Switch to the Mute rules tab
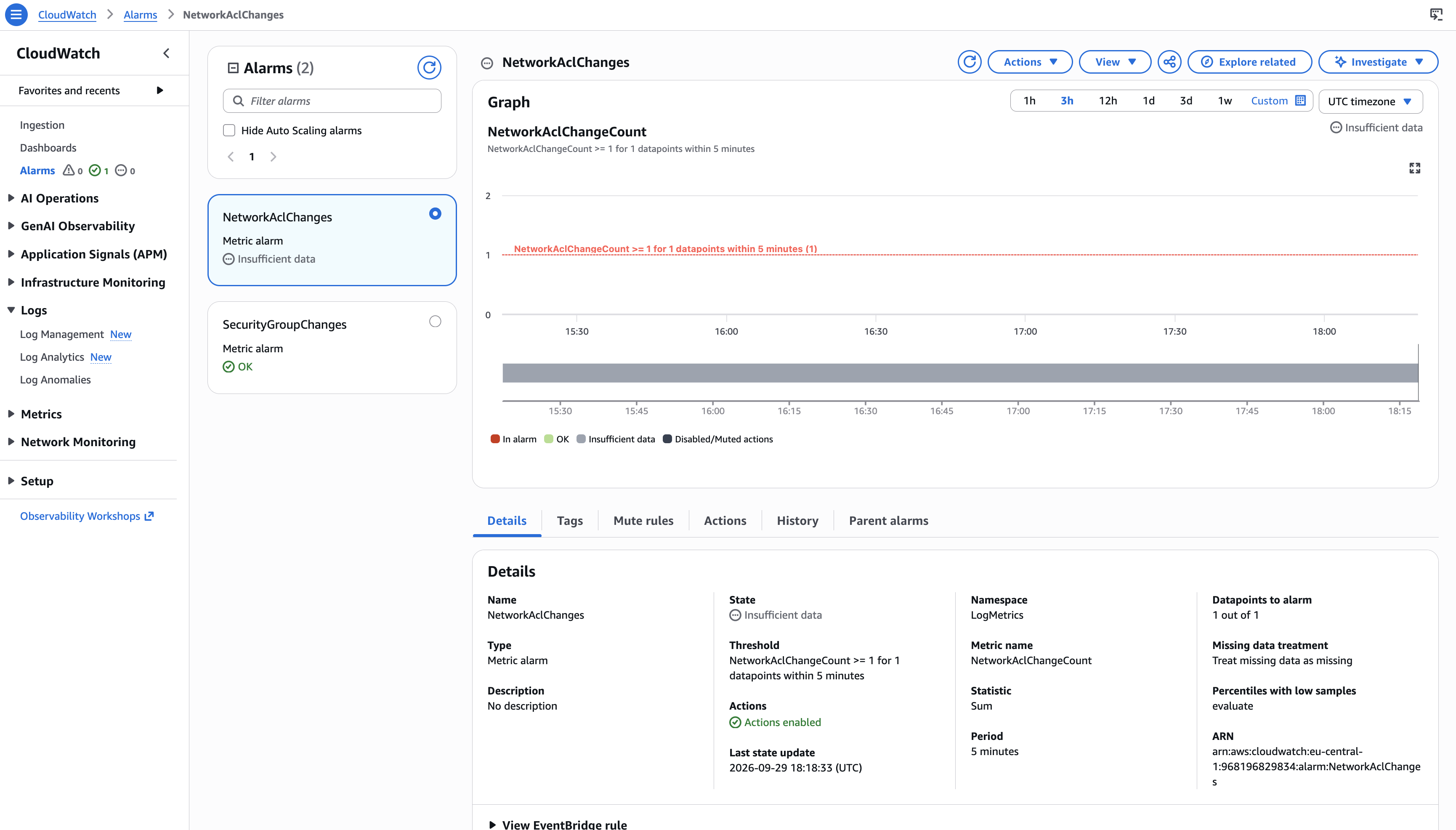Viewport: 1456px width, 830px height. click(x=643, y=521)
